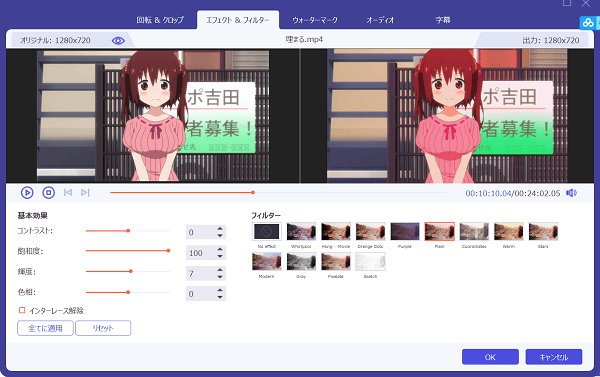Adjust the 輝度 slider handle
The image size is (600, 377).
click(x=131, y=271)
